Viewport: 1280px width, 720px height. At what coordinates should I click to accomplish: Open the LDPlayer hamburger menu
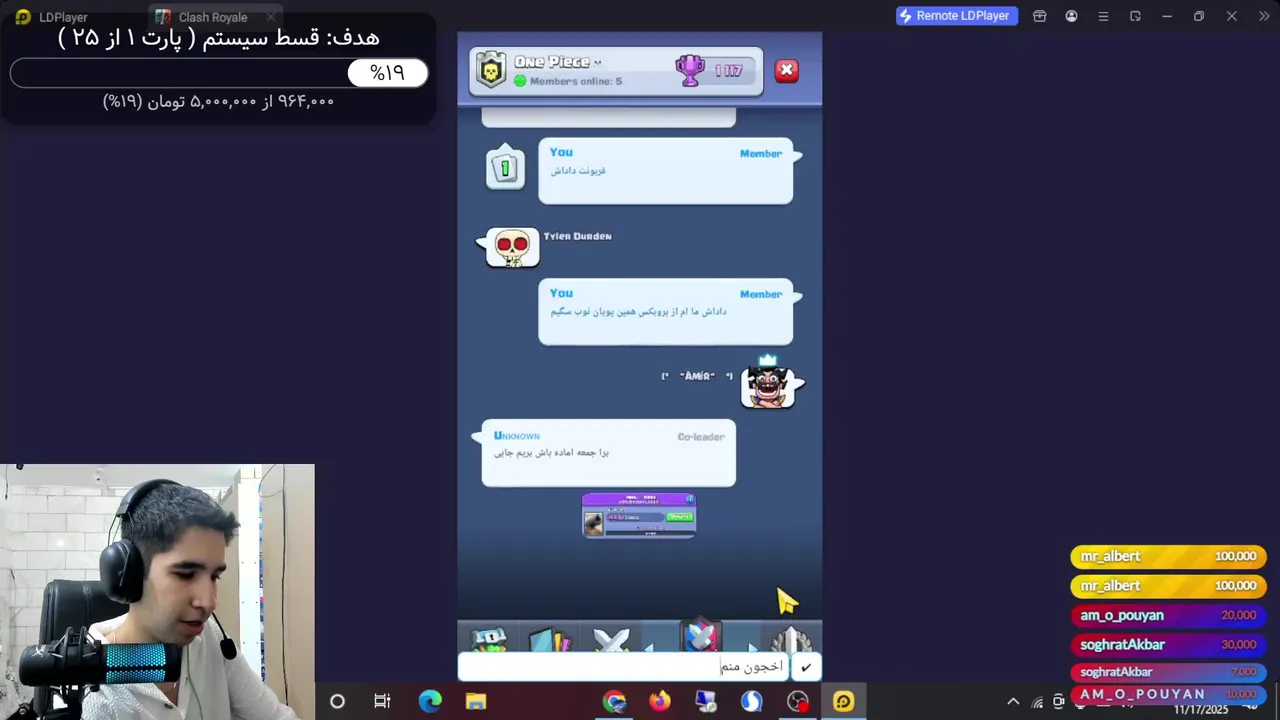pos(1103,16)
